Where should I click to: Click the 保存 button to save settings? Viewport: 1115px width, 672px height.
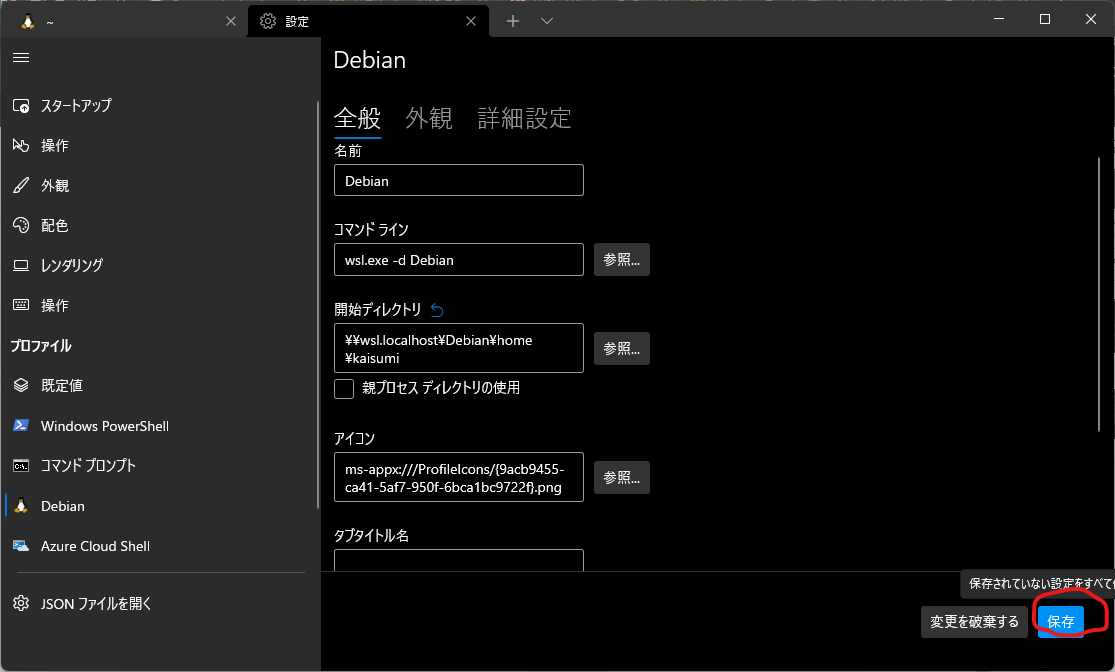pyautogui.click(x=1059, y=621)
